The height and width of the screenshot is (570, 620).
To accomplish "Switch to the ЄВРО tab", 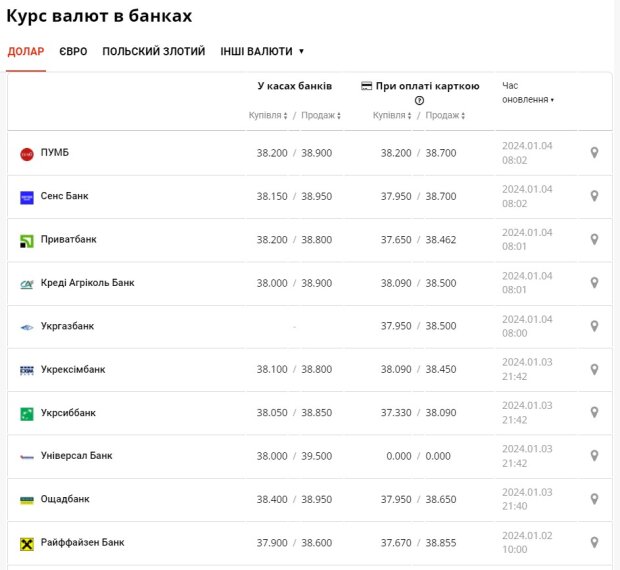I will click(x=73, y=51).
